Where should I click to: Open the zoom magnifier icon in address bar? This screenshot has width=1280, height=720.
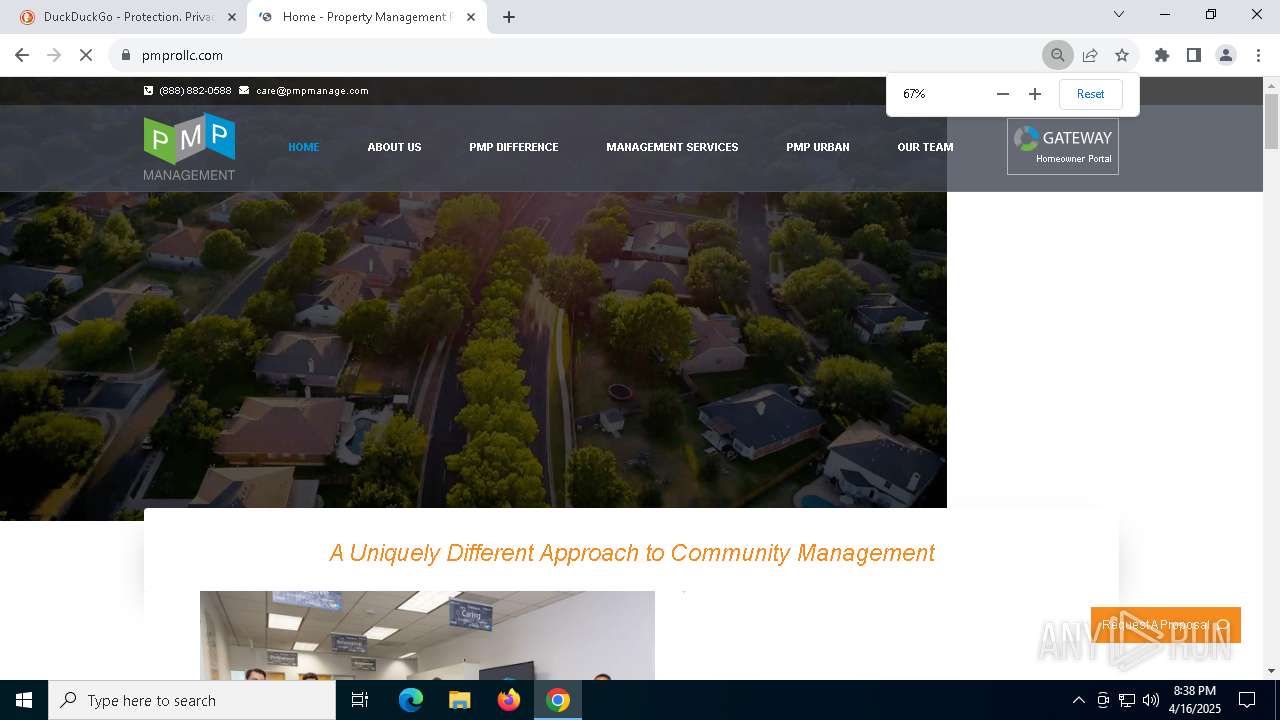coord(1057,55)
